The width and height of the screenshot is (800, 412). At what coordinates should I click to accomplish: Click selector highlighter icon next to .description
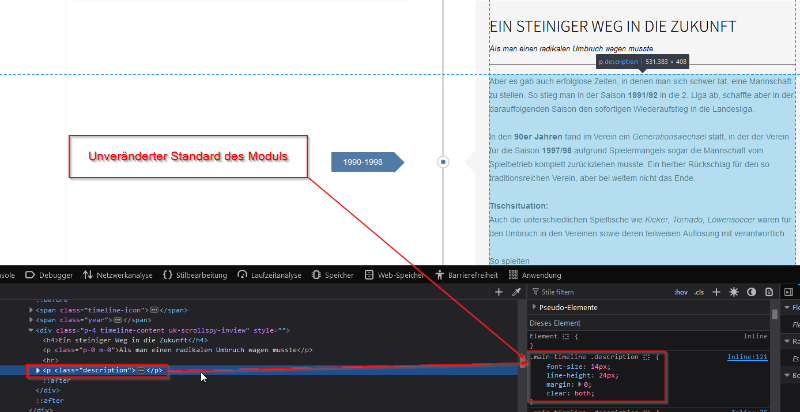[646, 357]
